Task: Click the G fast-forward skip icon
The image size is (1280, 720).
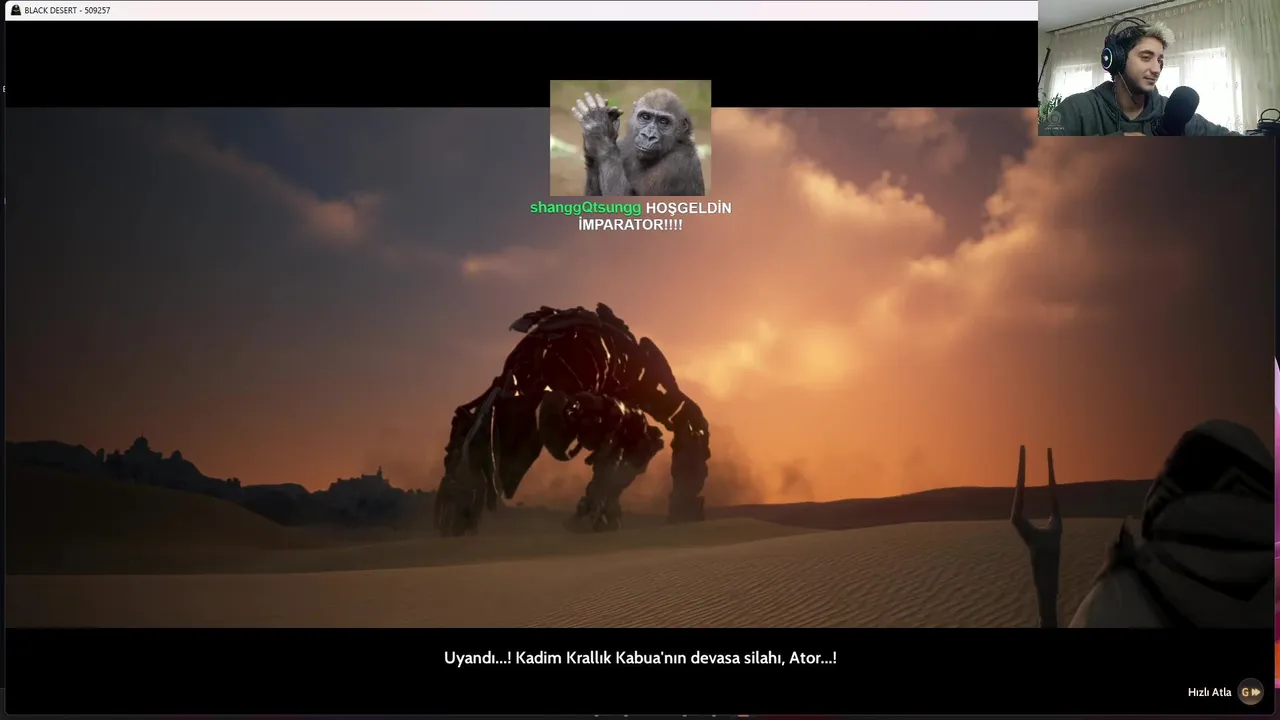Action: point(1250,692)
